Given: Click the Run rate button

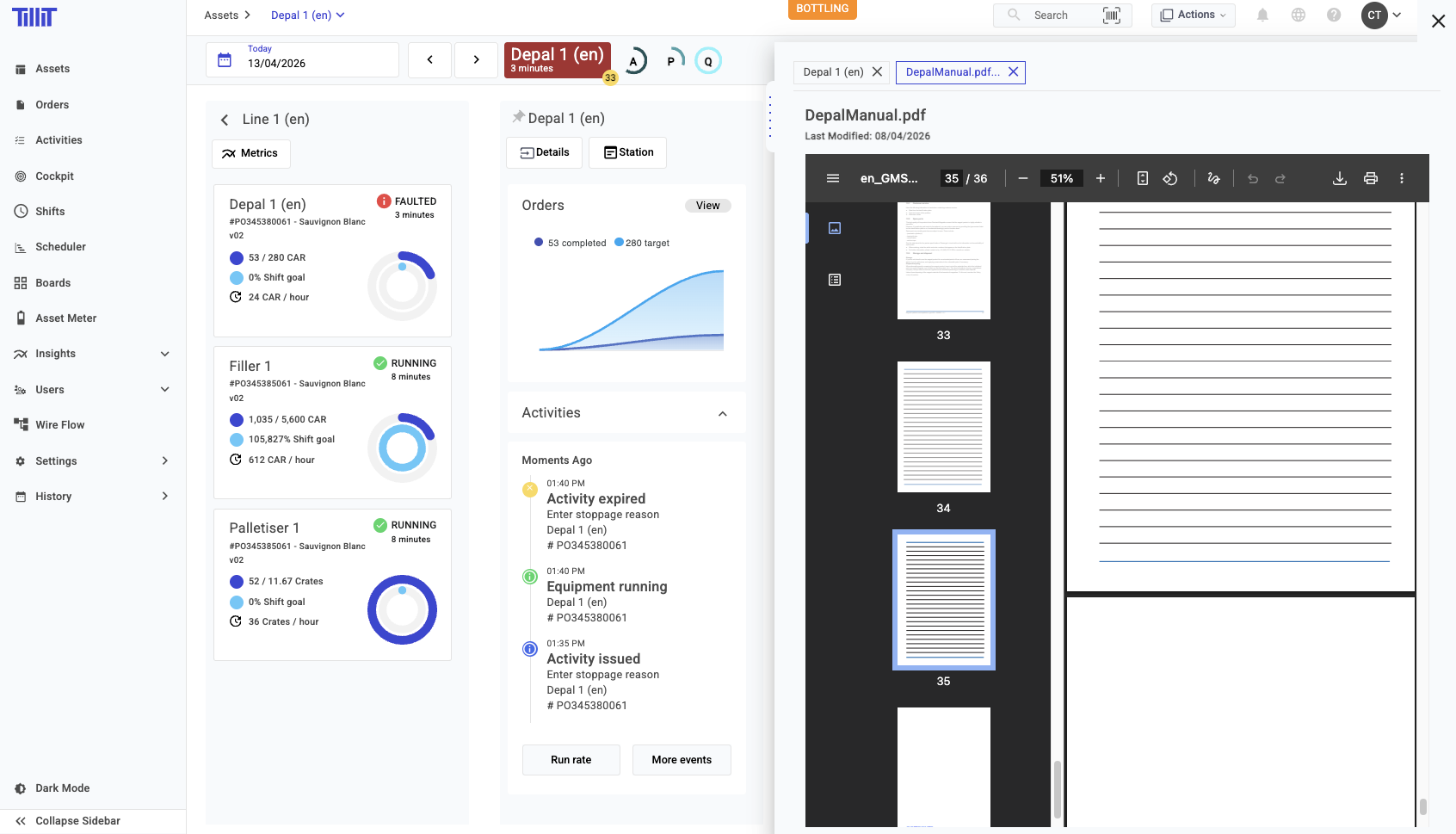Looking at the screenshot, I should [x=571, y=760].
